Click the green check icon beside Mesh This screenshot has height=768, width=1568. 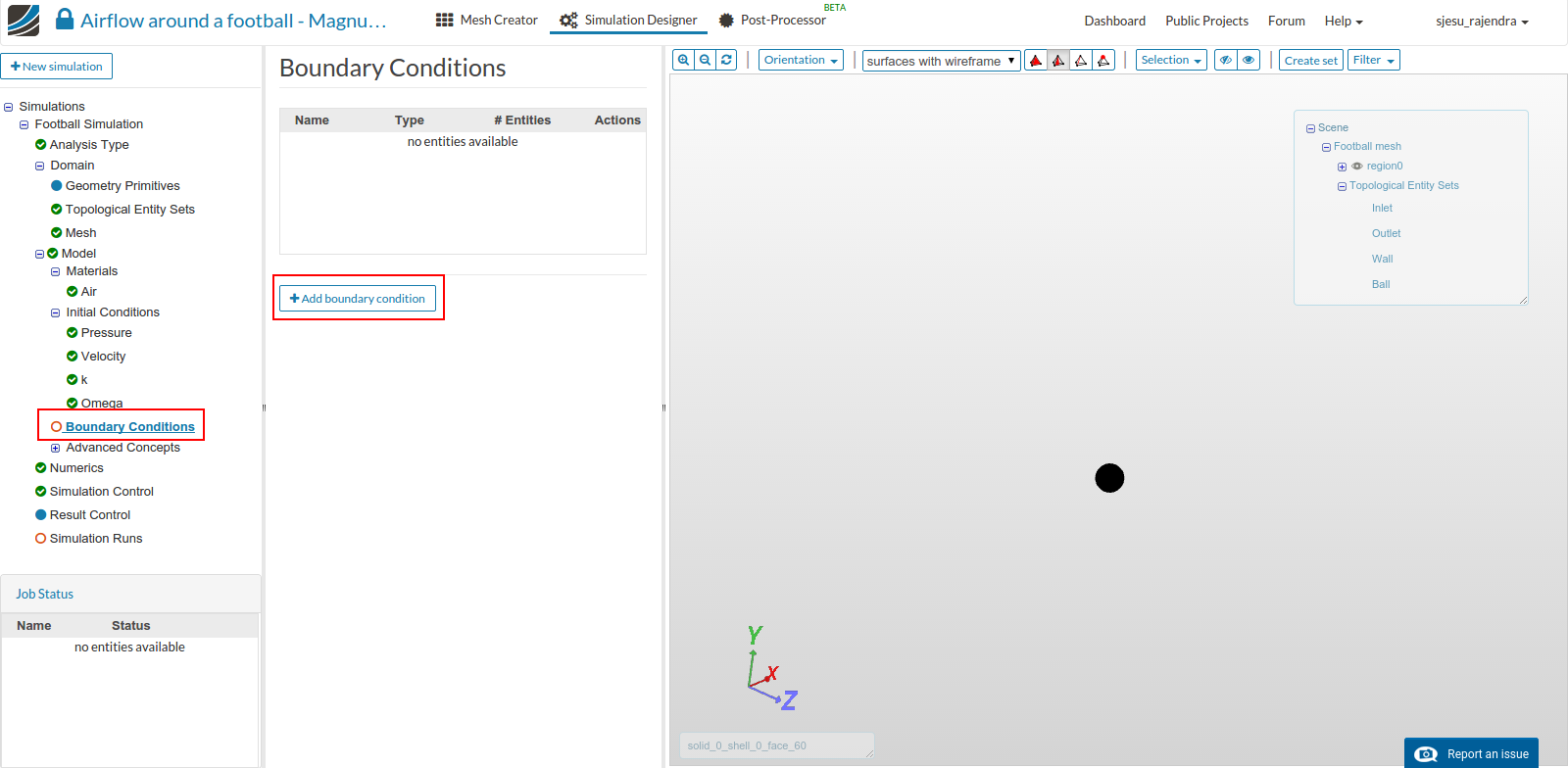57,233
